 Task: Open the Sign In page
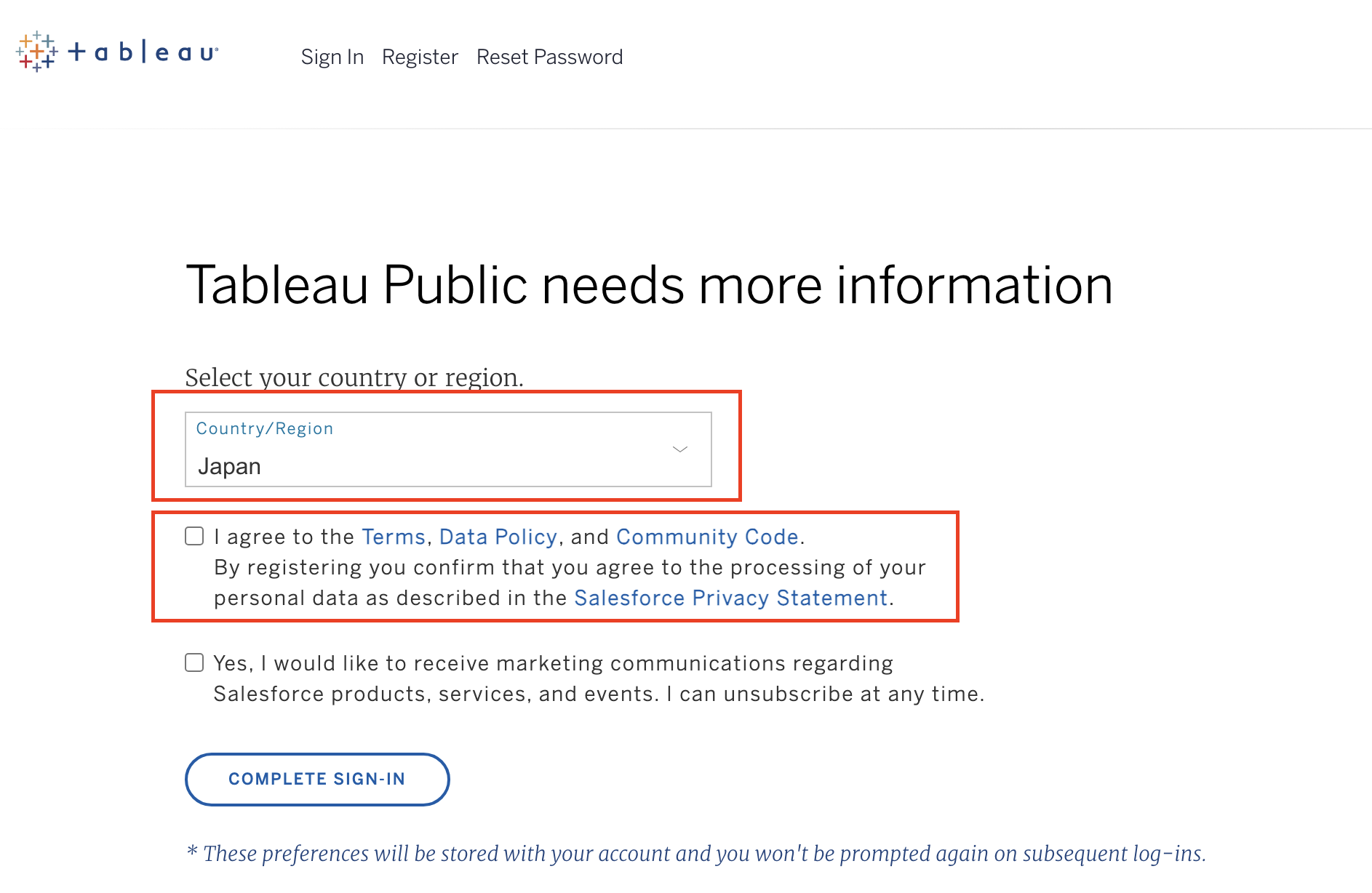pyautogui.click(x=332, y=57)
